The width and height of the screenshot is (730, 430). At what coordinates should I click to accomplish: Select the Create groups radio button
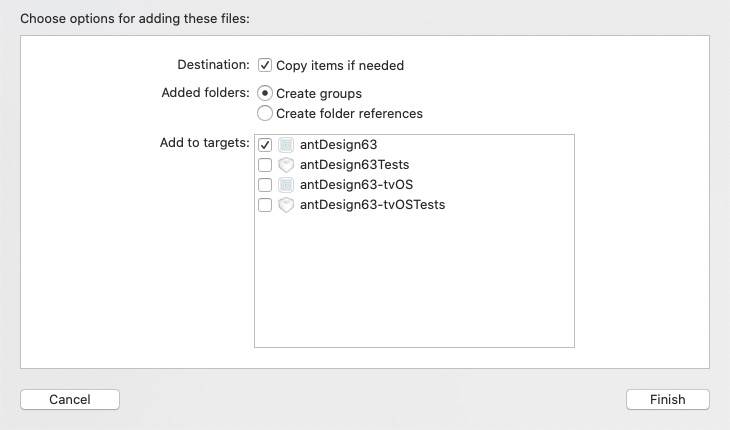point(265,93)
